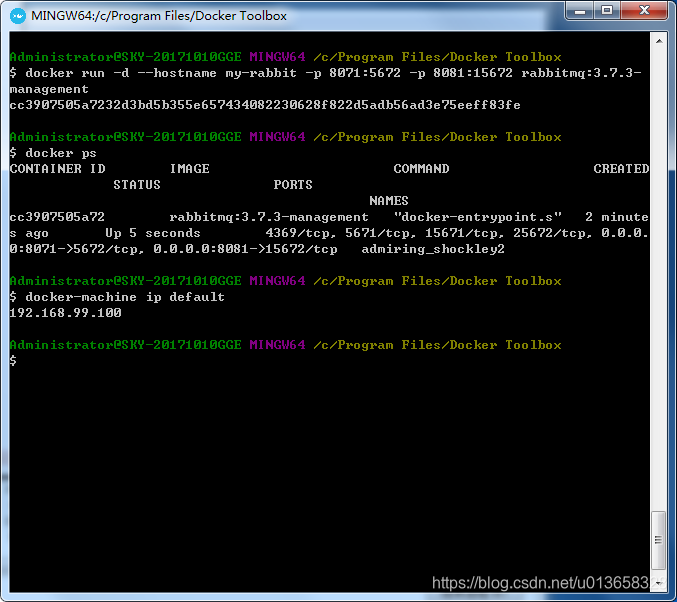The height and width of the screenshot is (602, 677).
Task: Click the word 'management' on the wrapped command line
Action: [49, 89]
